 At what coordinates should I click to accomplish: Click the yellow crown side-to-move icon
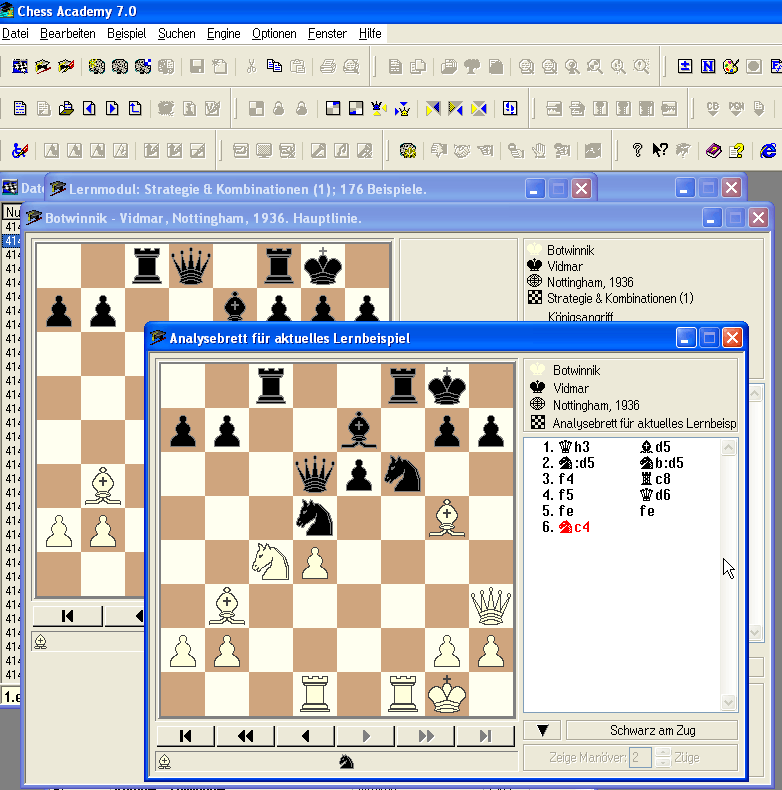(x=402, y=108)
